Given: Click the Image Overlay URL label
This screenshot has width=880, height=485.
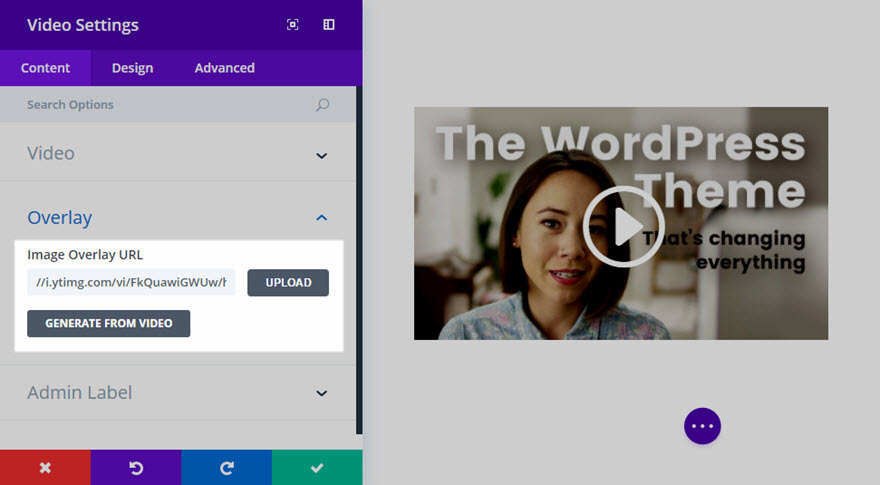Looking at the screenshot, I should pyautogui.click(x=85, y=255).
